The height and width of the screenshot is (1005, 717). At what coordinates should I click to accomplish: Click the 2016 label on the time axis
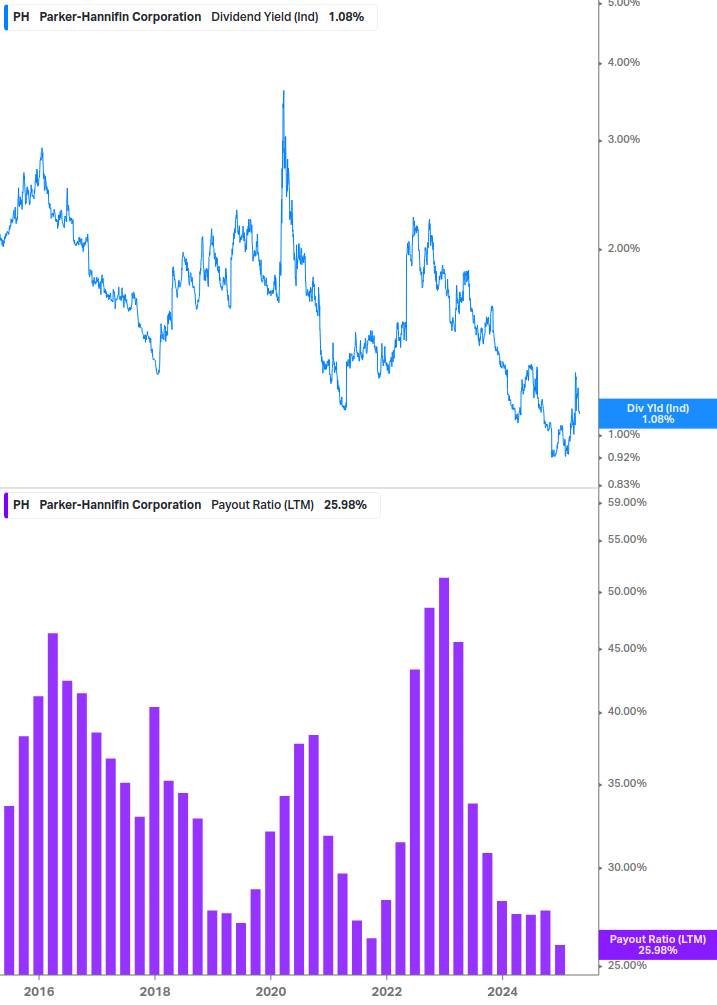(x=39, y=992)
